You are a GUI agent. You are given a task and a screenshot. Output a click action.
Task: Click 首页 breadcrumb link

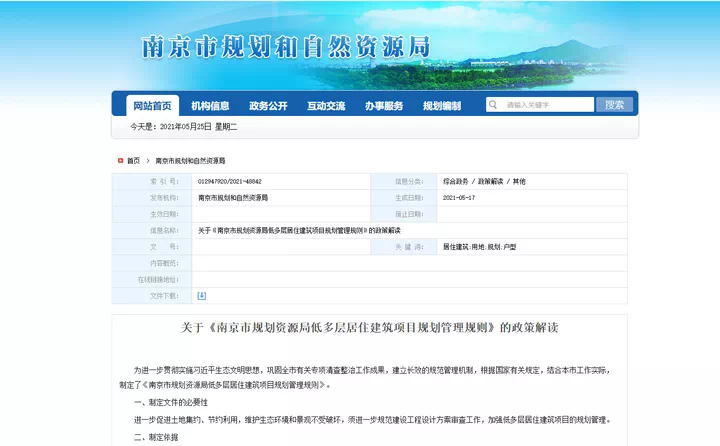click(134, 160)
